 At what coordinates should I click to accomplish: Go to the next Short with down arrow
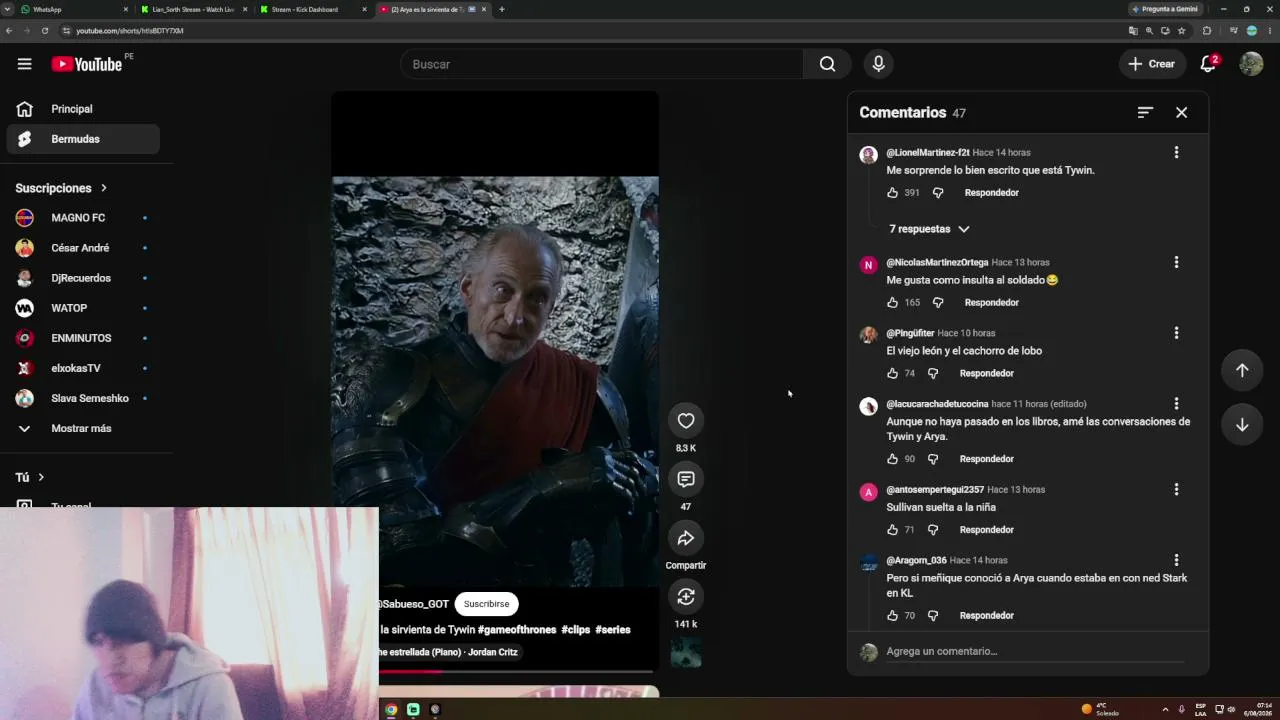[1242, 424]
